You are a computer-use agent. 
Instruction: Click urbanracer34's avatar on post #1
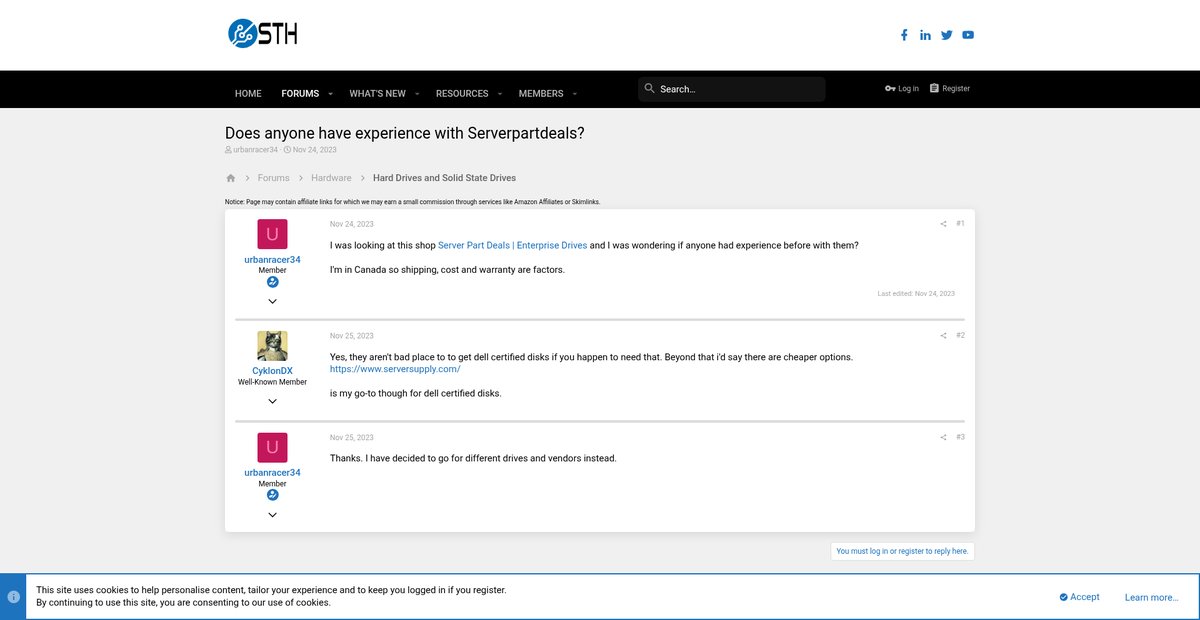pyautogui.click(x=272, y=235)
